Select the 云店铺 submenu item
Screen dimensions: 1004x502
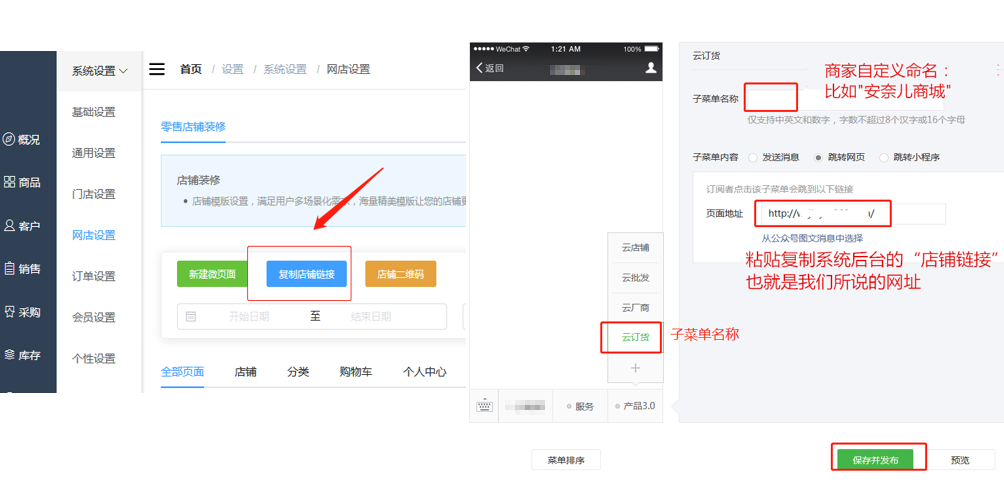pos(635,247)
